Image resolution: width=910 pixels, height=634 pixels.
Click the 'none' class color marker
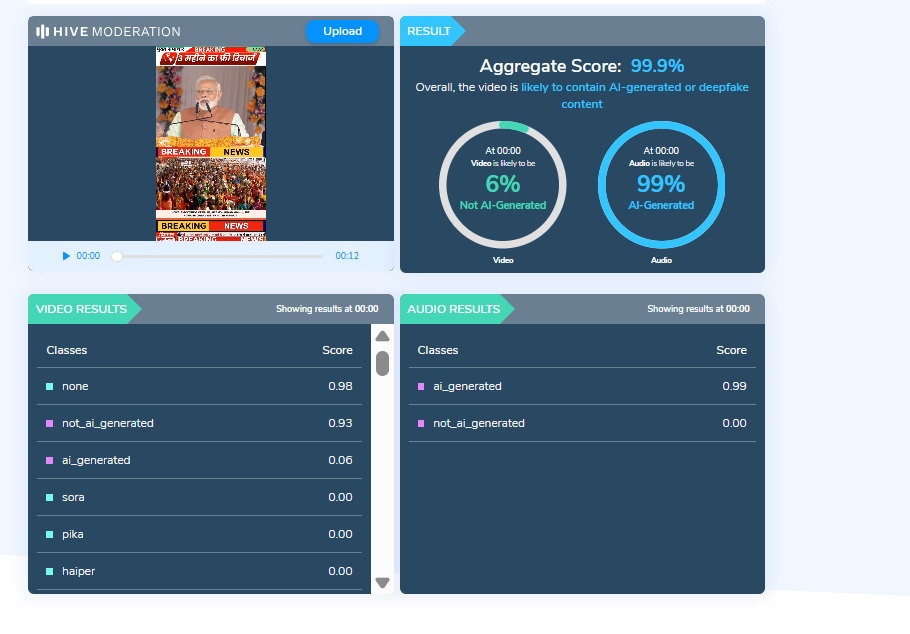pos(49,386)
